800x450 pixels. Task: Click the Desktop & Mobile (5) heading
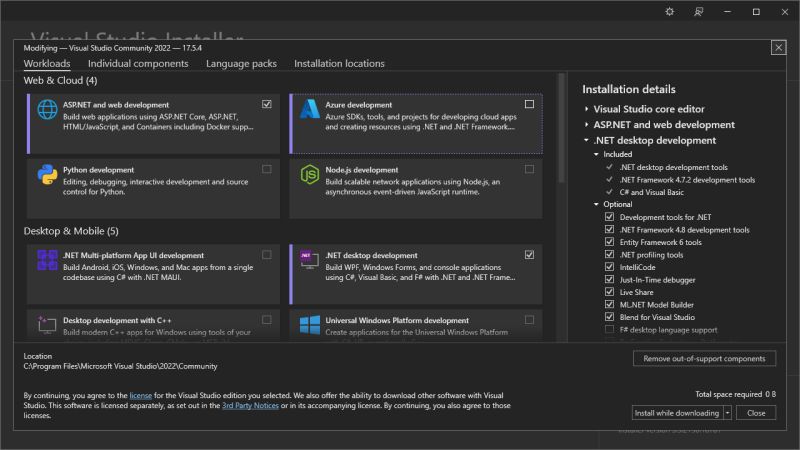[x=71, y=231]
